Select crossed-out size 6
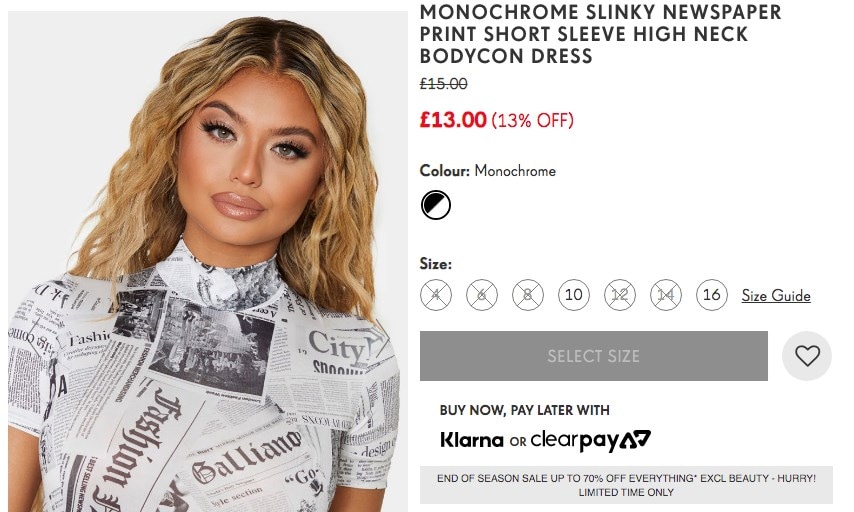Screen dimensions: 854x512 click(481, 295)
